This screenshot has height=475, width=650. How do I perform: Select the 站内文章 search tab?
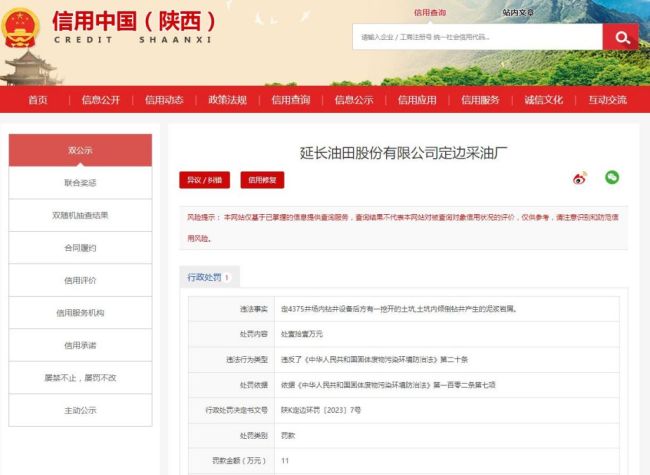point(518,12)
